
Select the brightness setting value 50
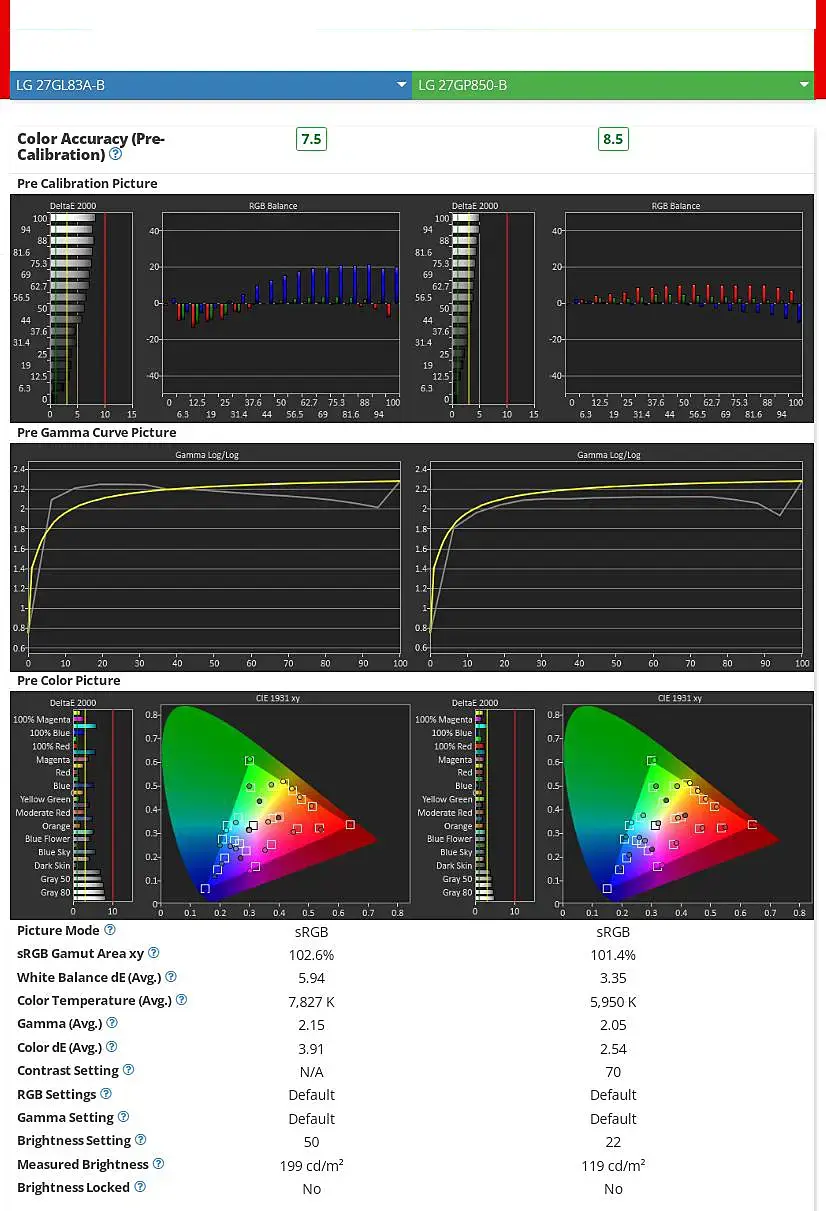click(x=311, y=1142)
